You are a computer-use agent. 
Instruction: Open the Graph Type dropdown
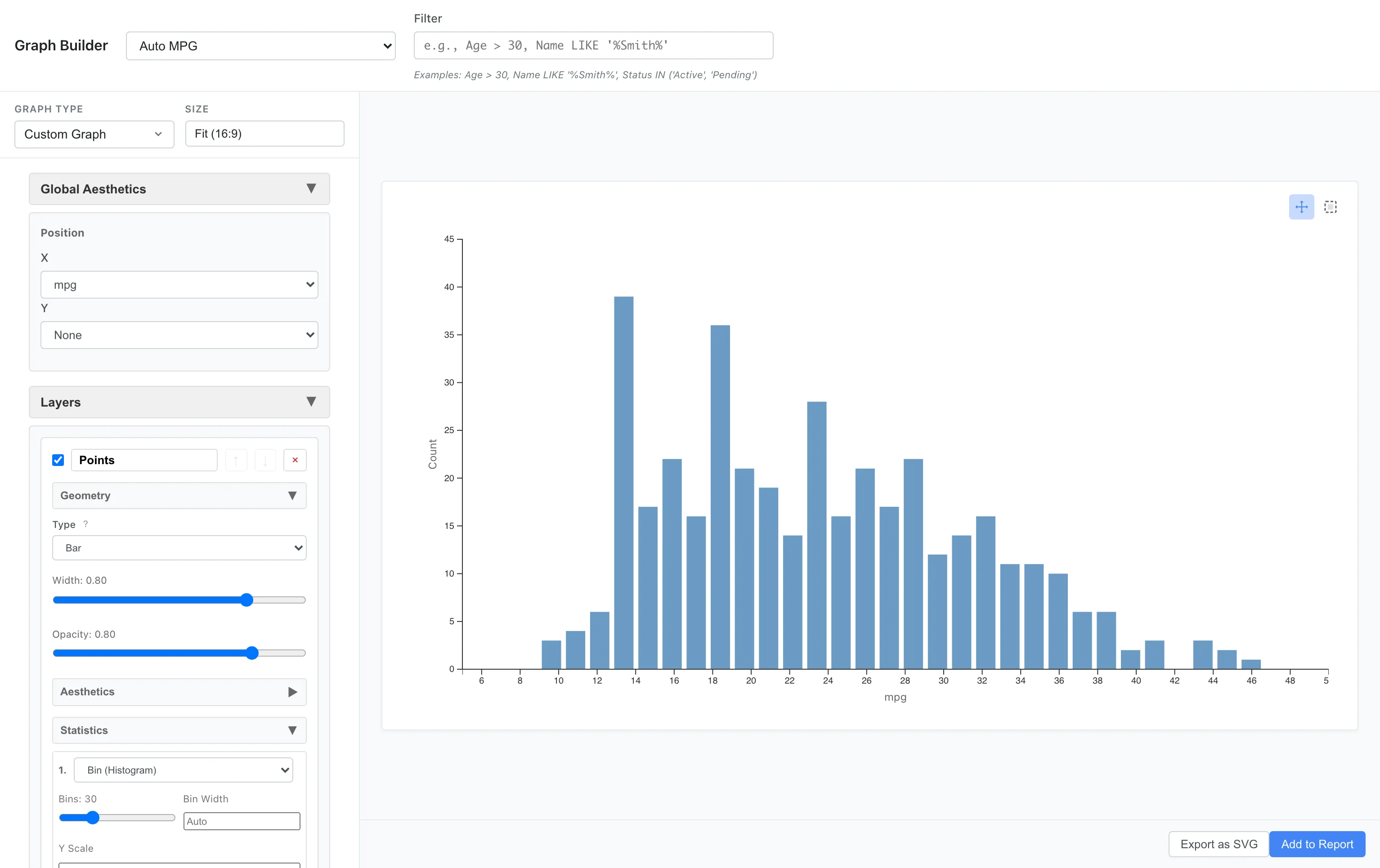coord(94,134)
